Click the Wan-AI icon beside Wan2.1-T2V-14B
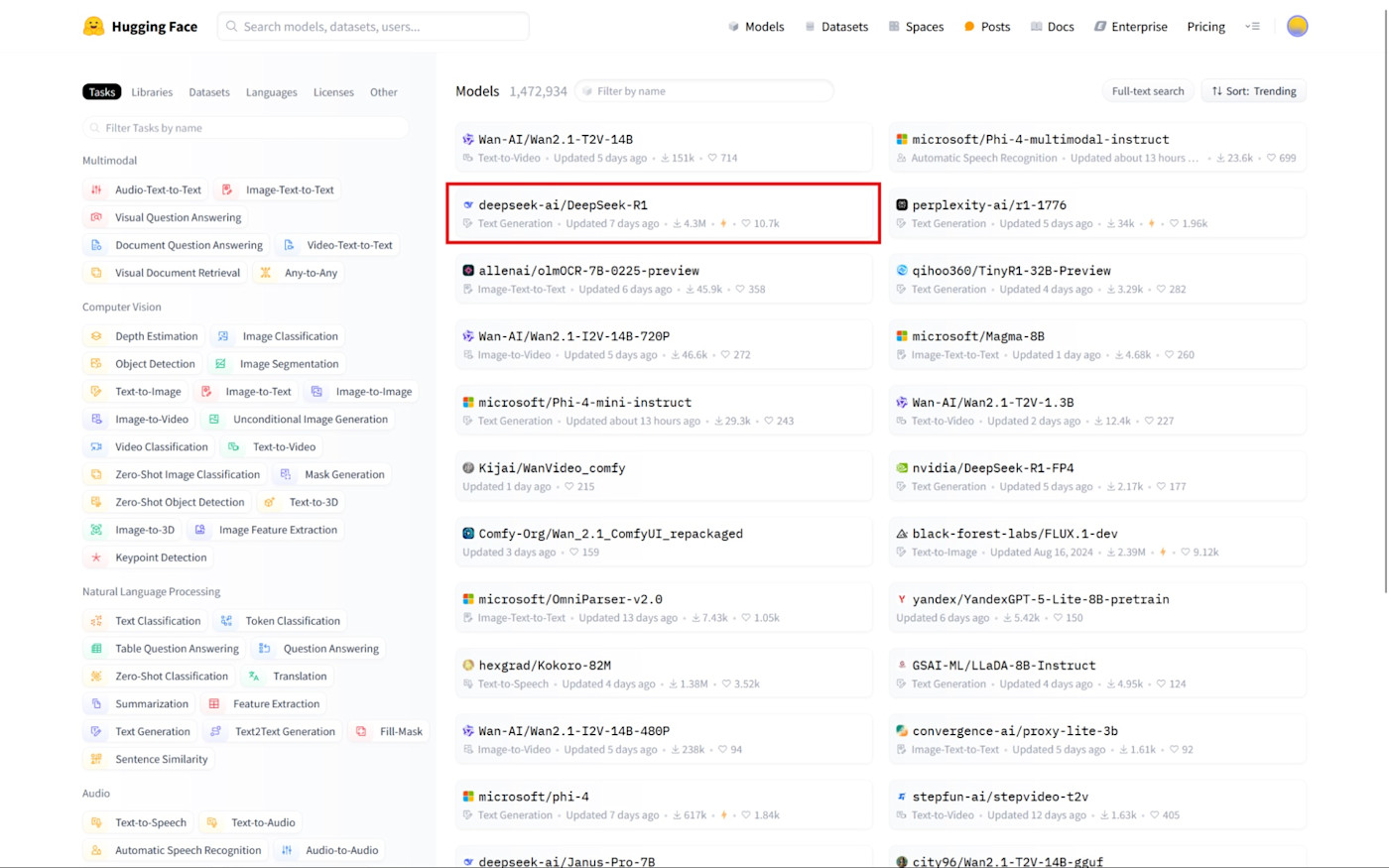 (x=468, y=140)
